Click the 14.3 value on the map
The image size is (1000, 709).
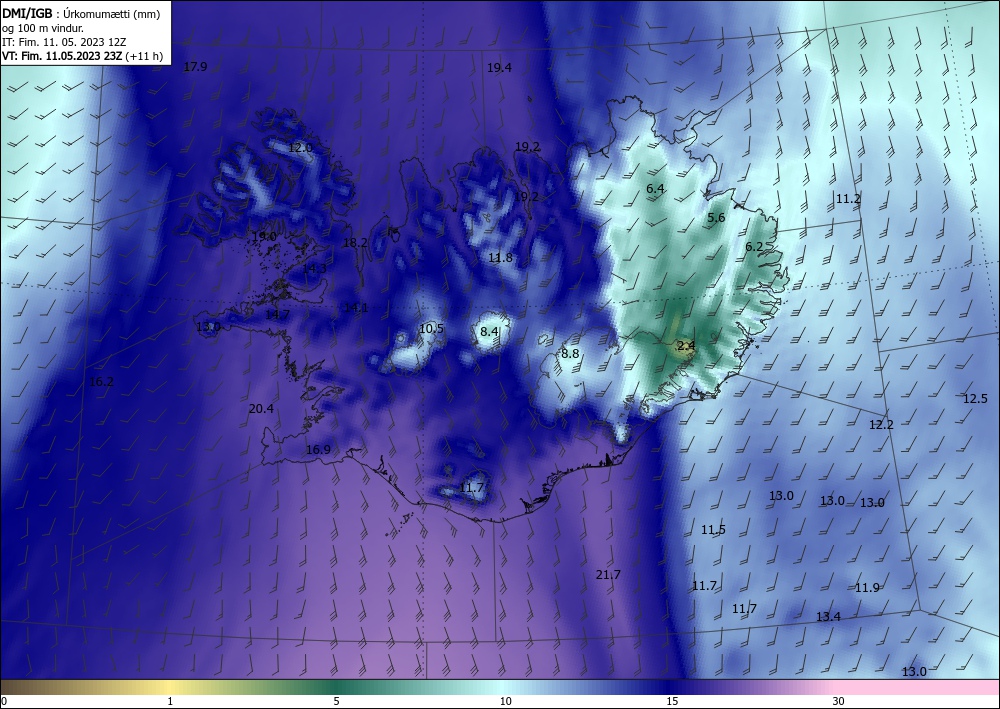314,269
